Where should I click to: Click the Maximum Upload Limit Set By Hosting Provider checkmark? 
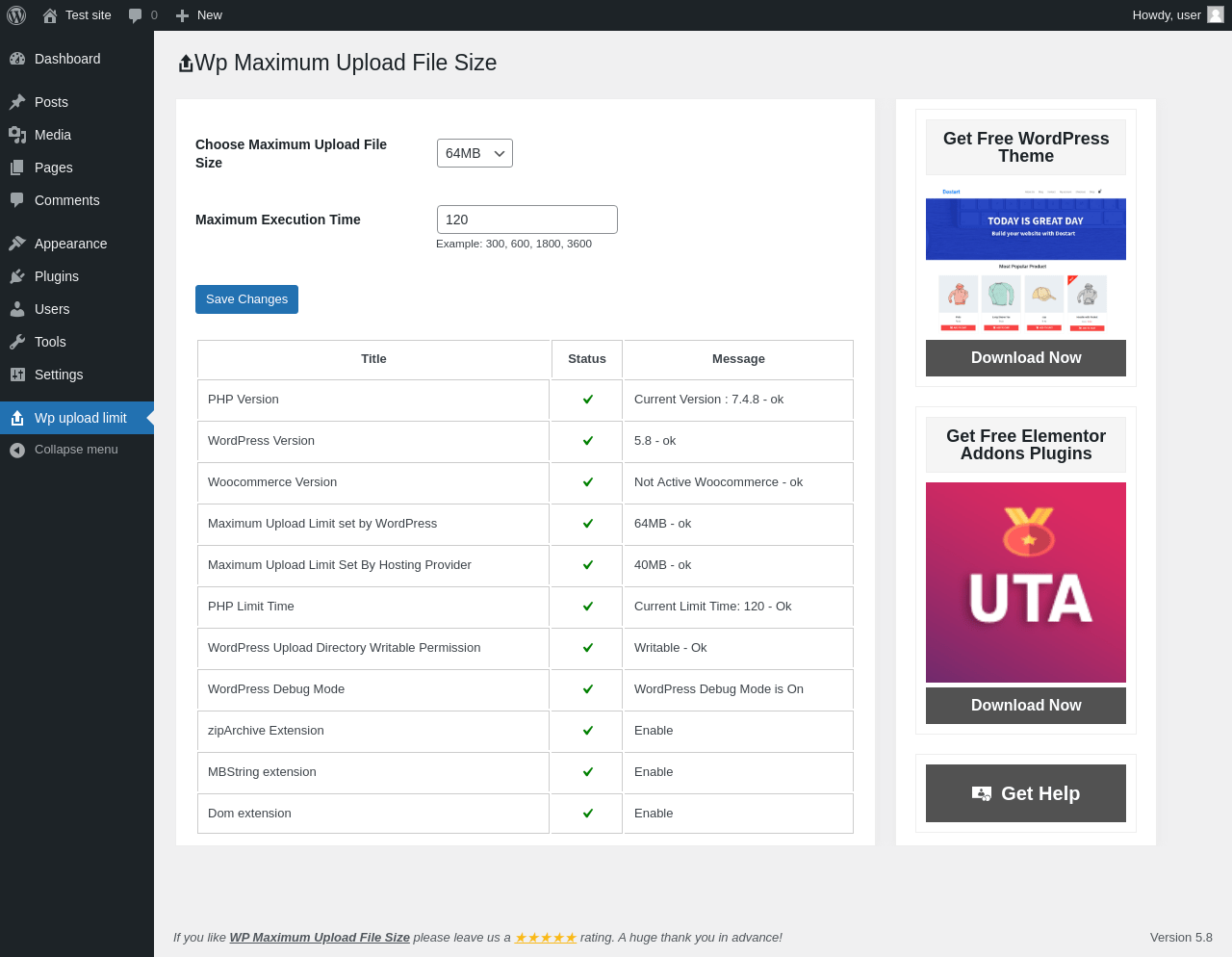[x=588, y=565]
